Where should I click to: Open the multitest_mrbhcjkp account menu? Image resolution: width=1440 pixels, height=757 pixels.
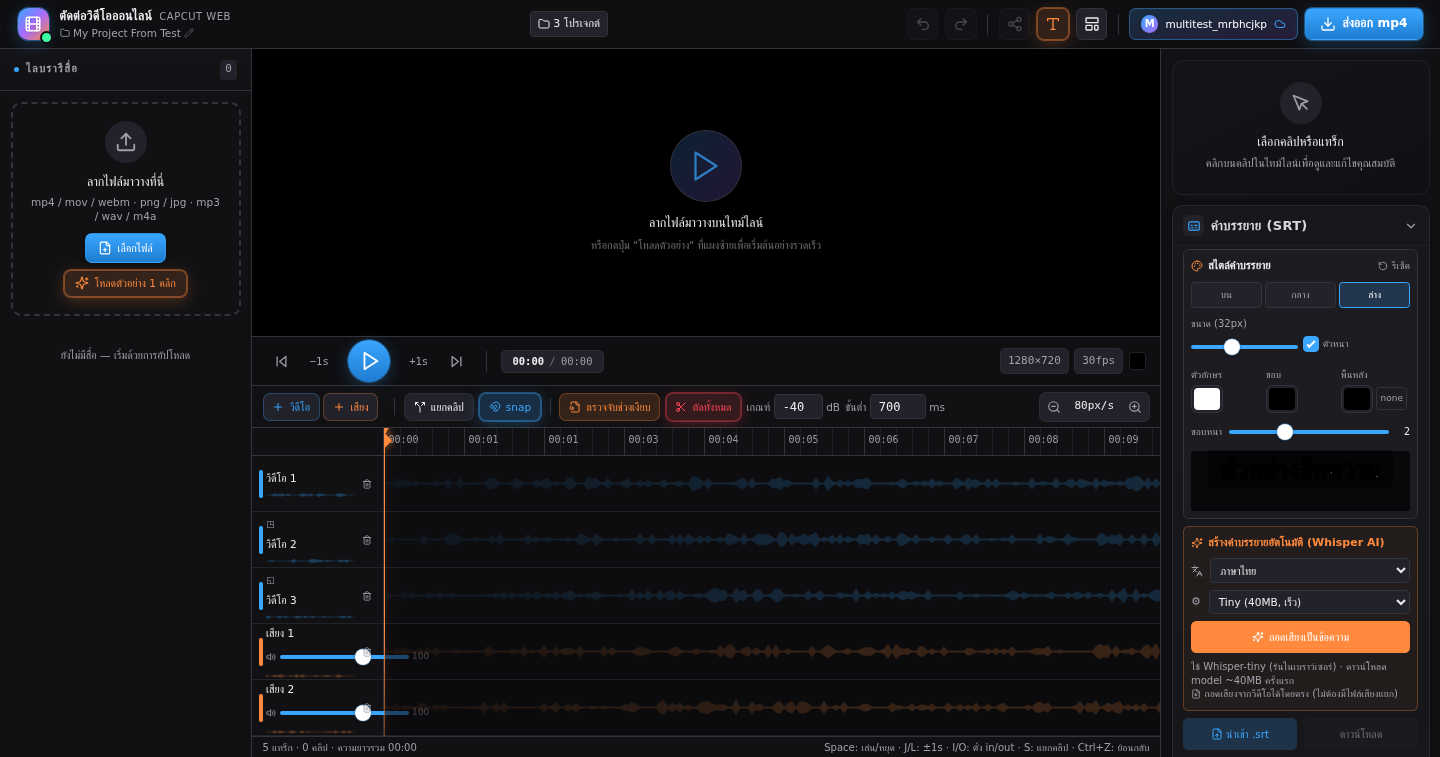click(1213, 24)
